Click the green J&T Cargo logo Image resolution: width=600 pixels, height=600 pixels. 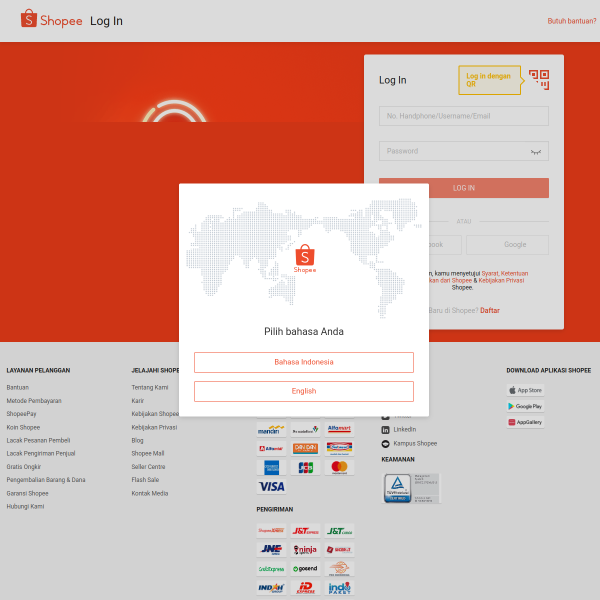339,530
